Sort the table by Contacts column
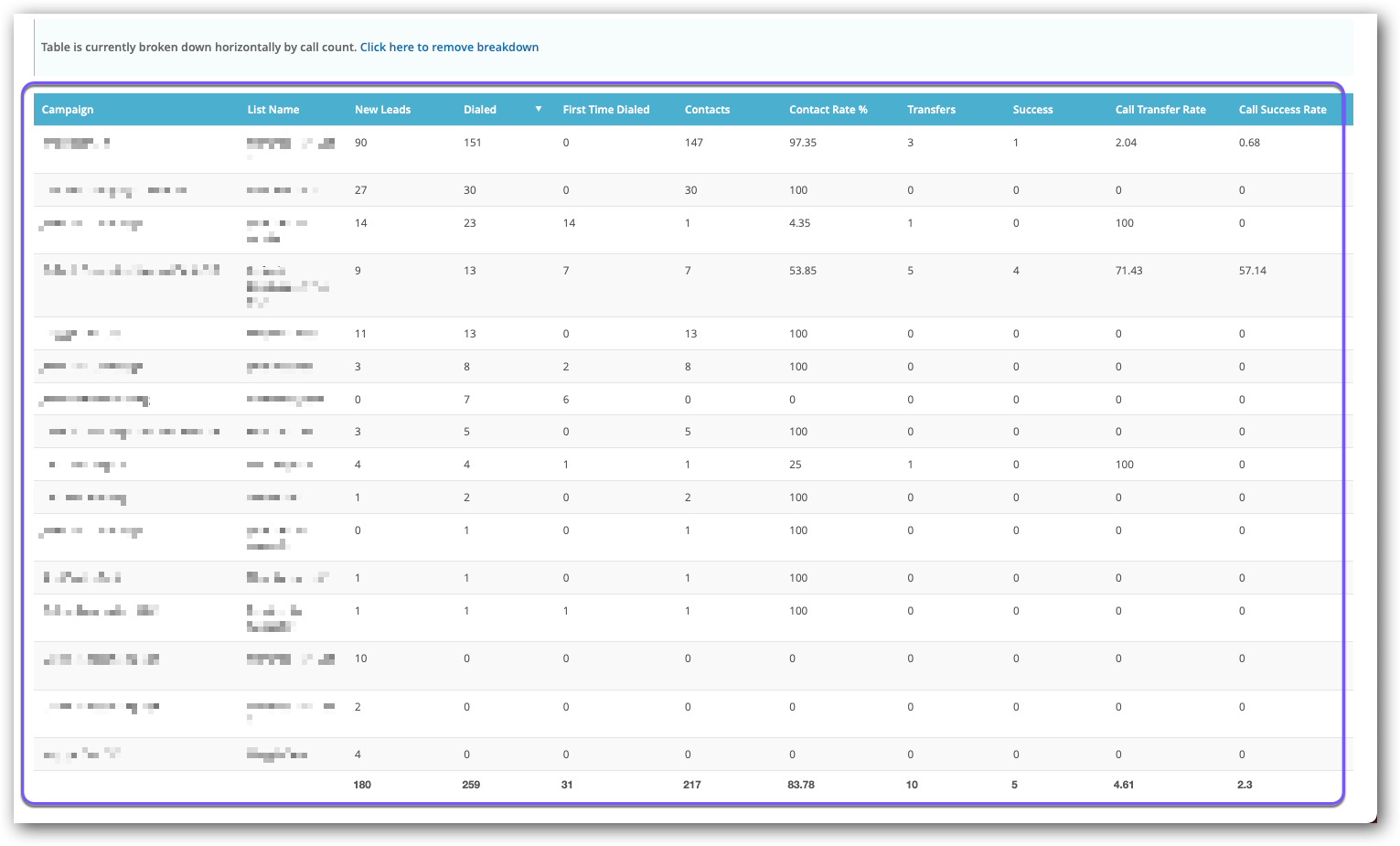This screenshot has width=1400, height=846. point(707,109)
